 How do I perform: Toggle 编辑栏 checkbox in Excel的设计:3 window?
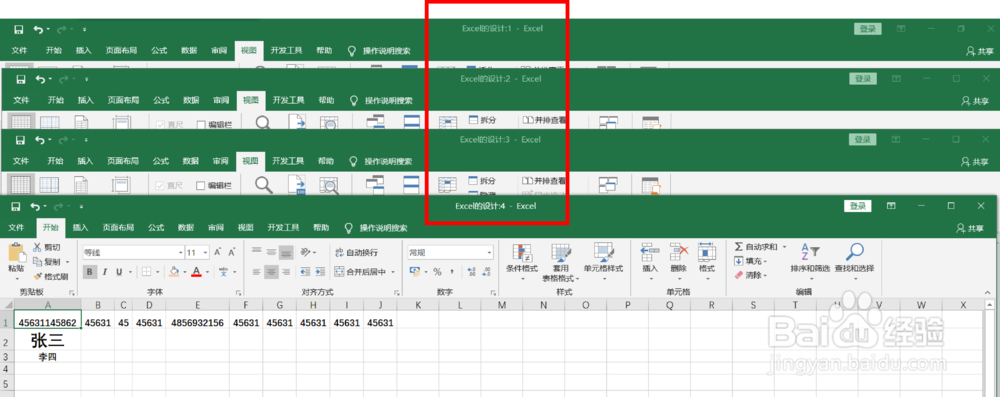(201, 186)
